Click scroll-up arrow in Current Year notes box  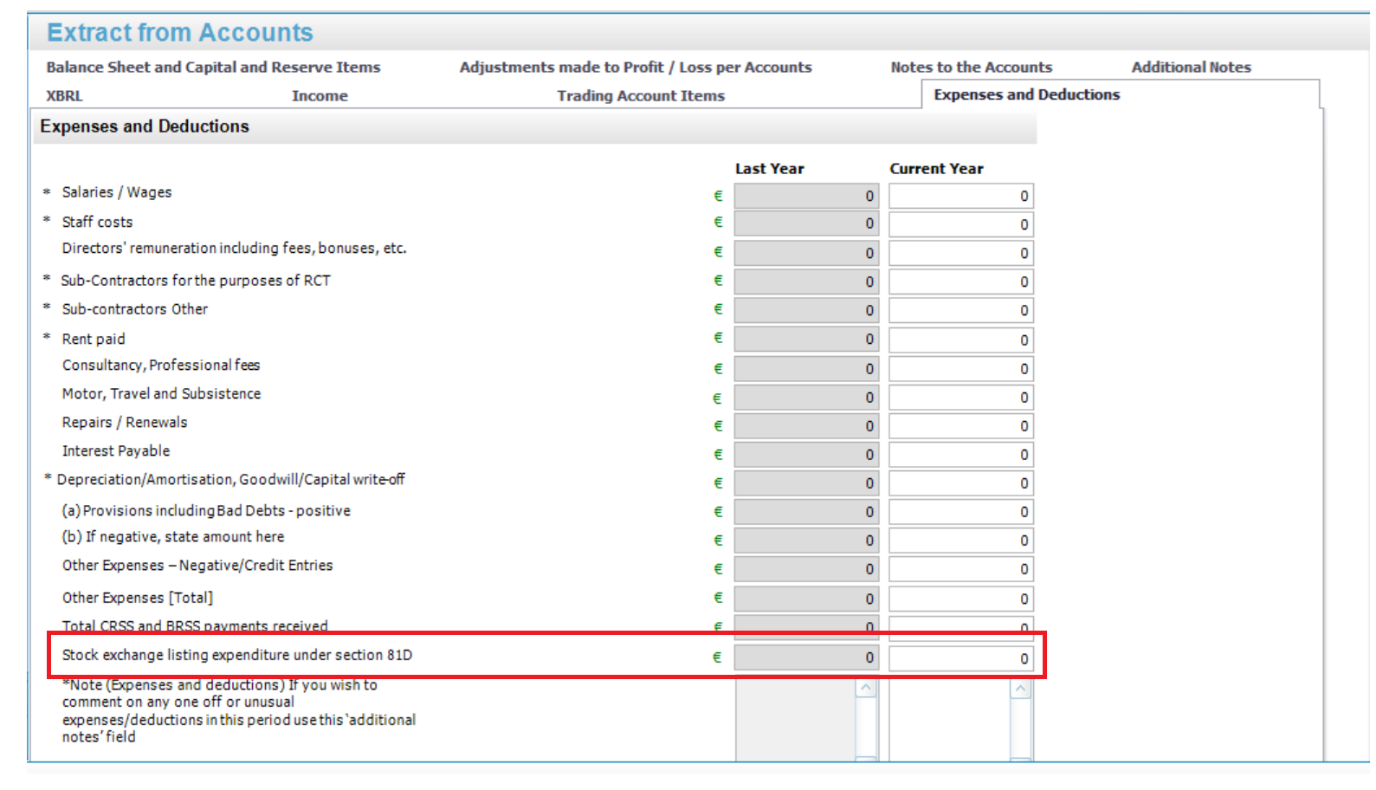(x=1020, y=688)
